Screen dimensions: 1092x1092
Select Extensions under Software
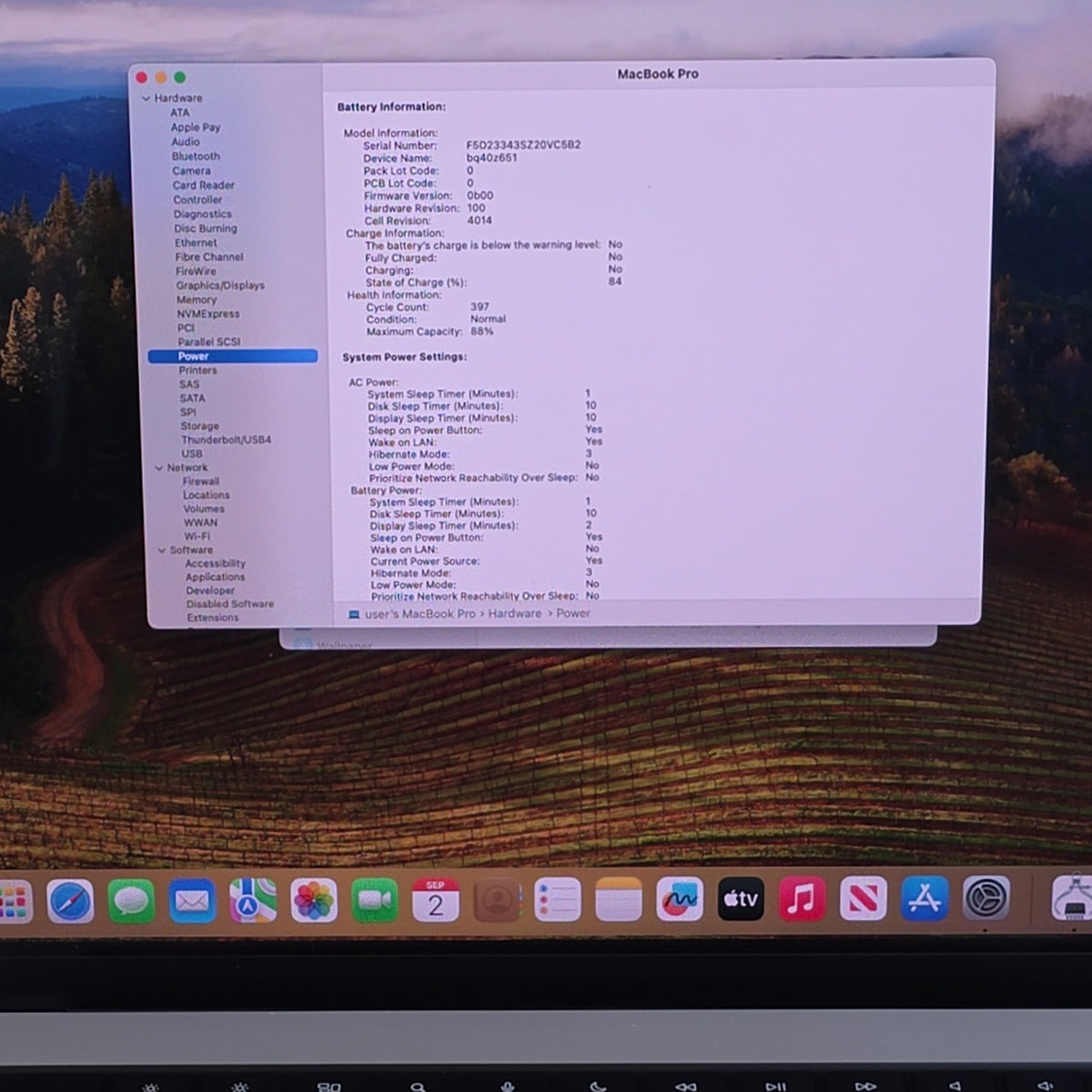pyautogui.click(x=213, y=618)
